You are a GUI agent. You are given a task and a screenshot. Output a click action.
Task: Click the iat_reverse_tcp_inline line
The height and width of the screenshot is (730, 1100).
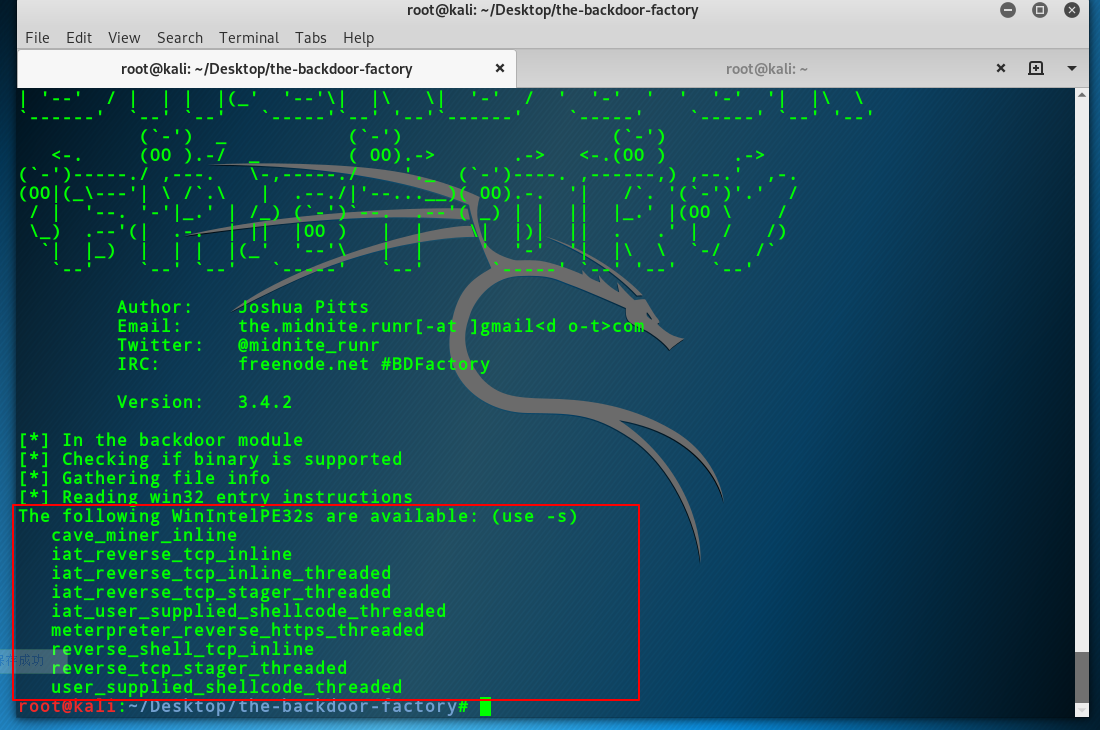pos(171,555)
